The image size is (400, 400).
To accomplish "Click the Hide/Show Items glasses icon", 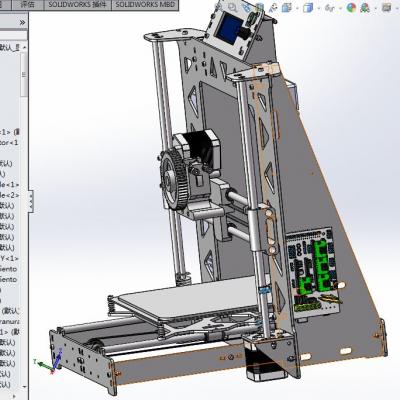I will (329, 8).
